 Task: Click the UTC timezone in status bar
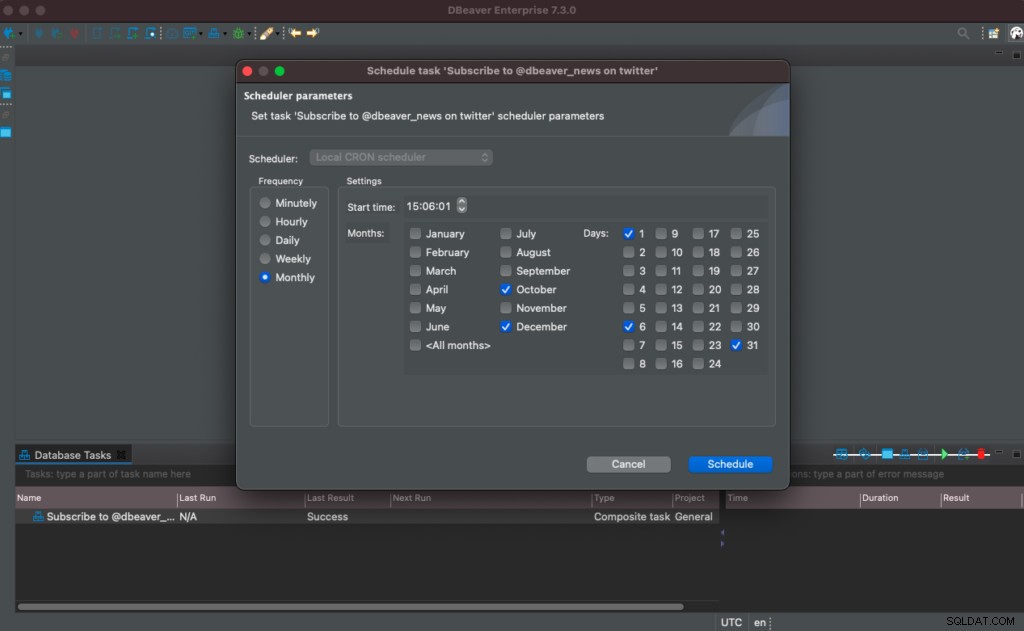point(731,623)
